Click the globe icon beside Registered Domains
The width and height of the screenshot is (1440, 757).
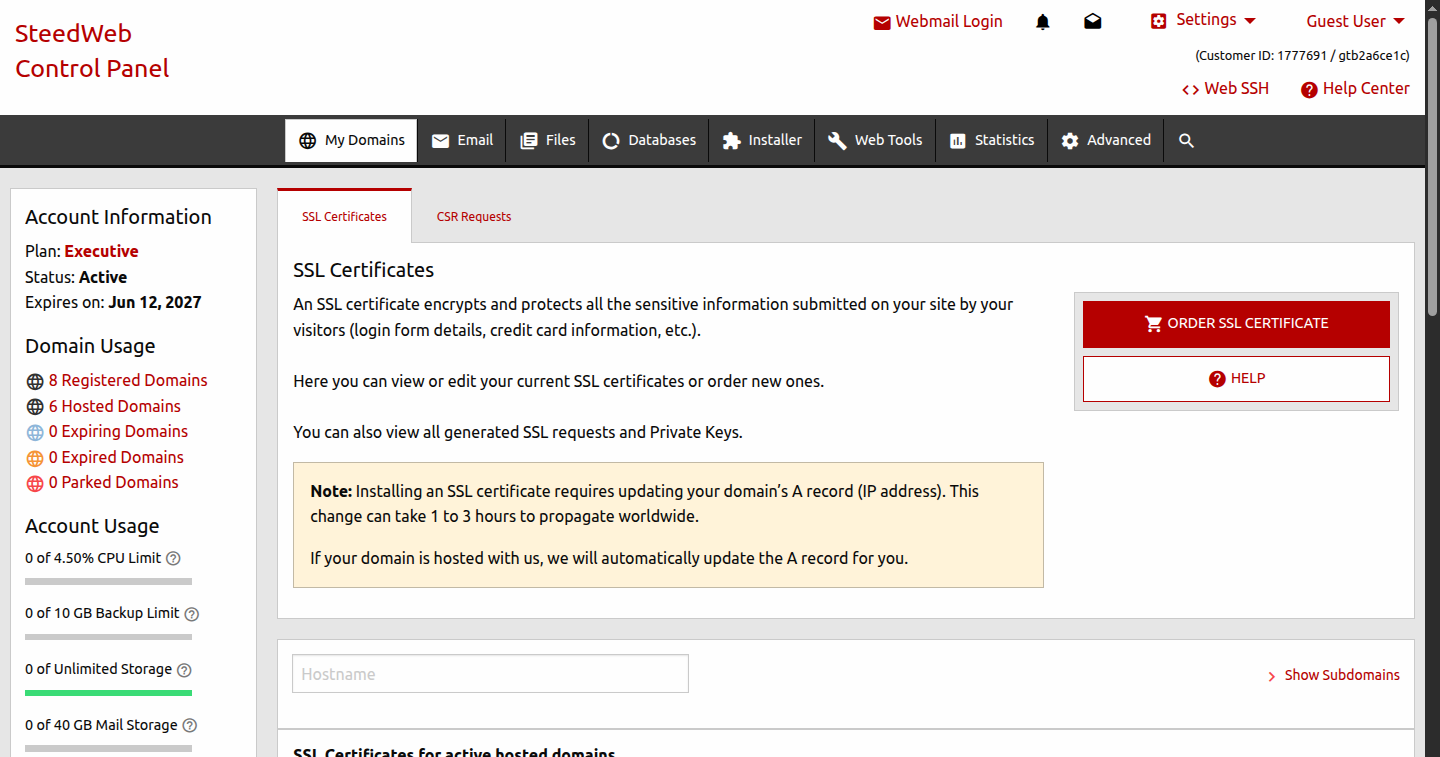[35, 381]
